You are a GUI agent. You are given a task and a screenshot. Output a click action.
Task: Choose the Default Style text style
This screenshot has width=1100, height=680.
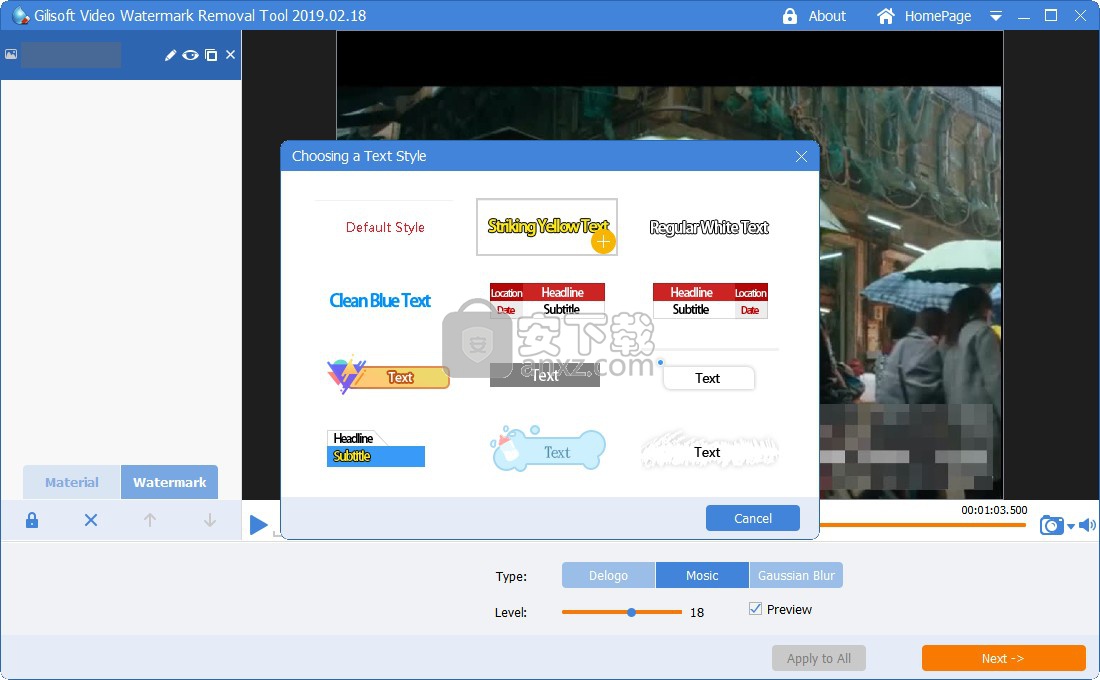pos(384,227)
